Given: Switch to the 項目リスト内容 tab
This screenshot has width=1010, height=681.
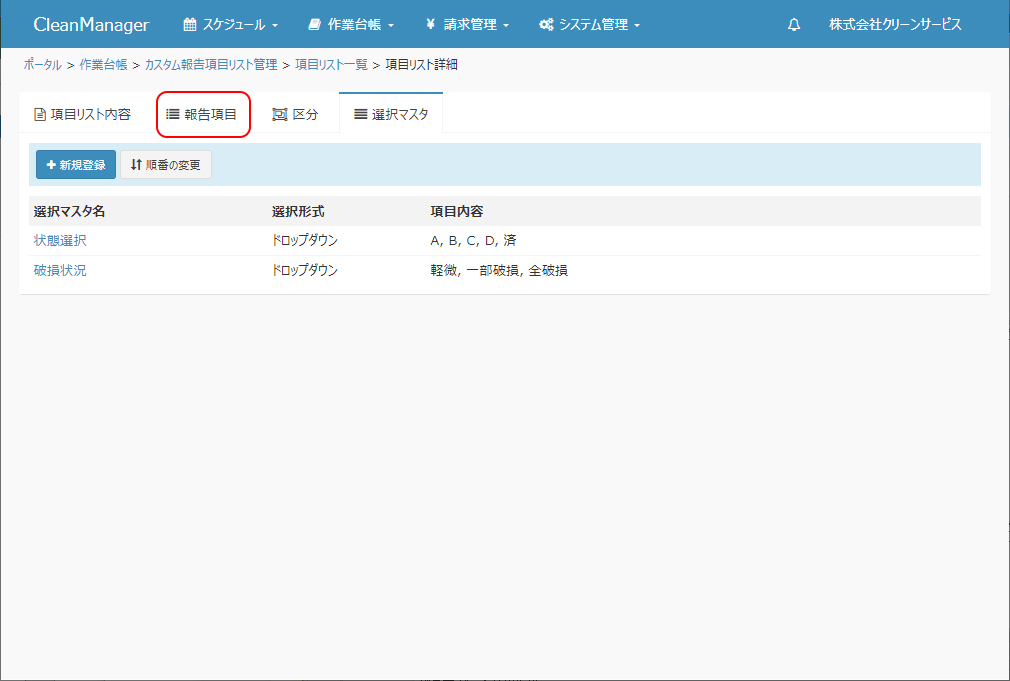Looking at the screenshot, I should point(83,114).
